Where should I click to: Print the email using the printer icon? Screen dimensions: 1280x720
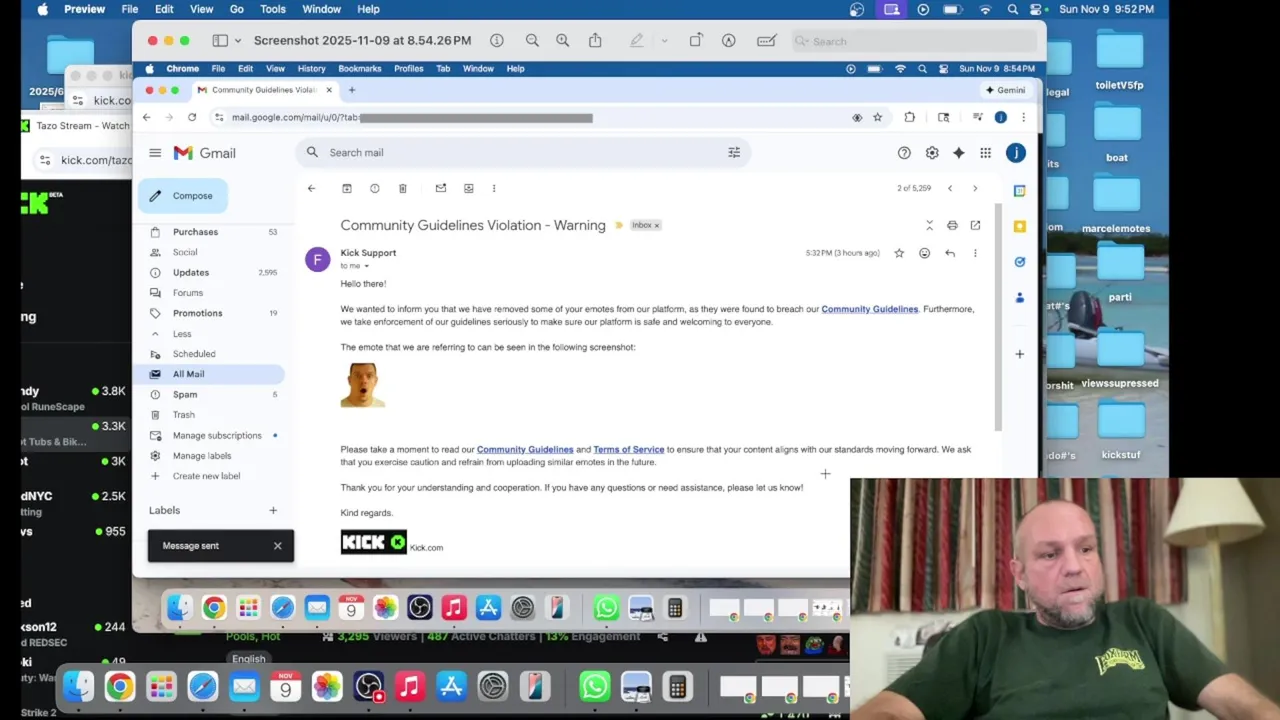click(x=952, y=225)
